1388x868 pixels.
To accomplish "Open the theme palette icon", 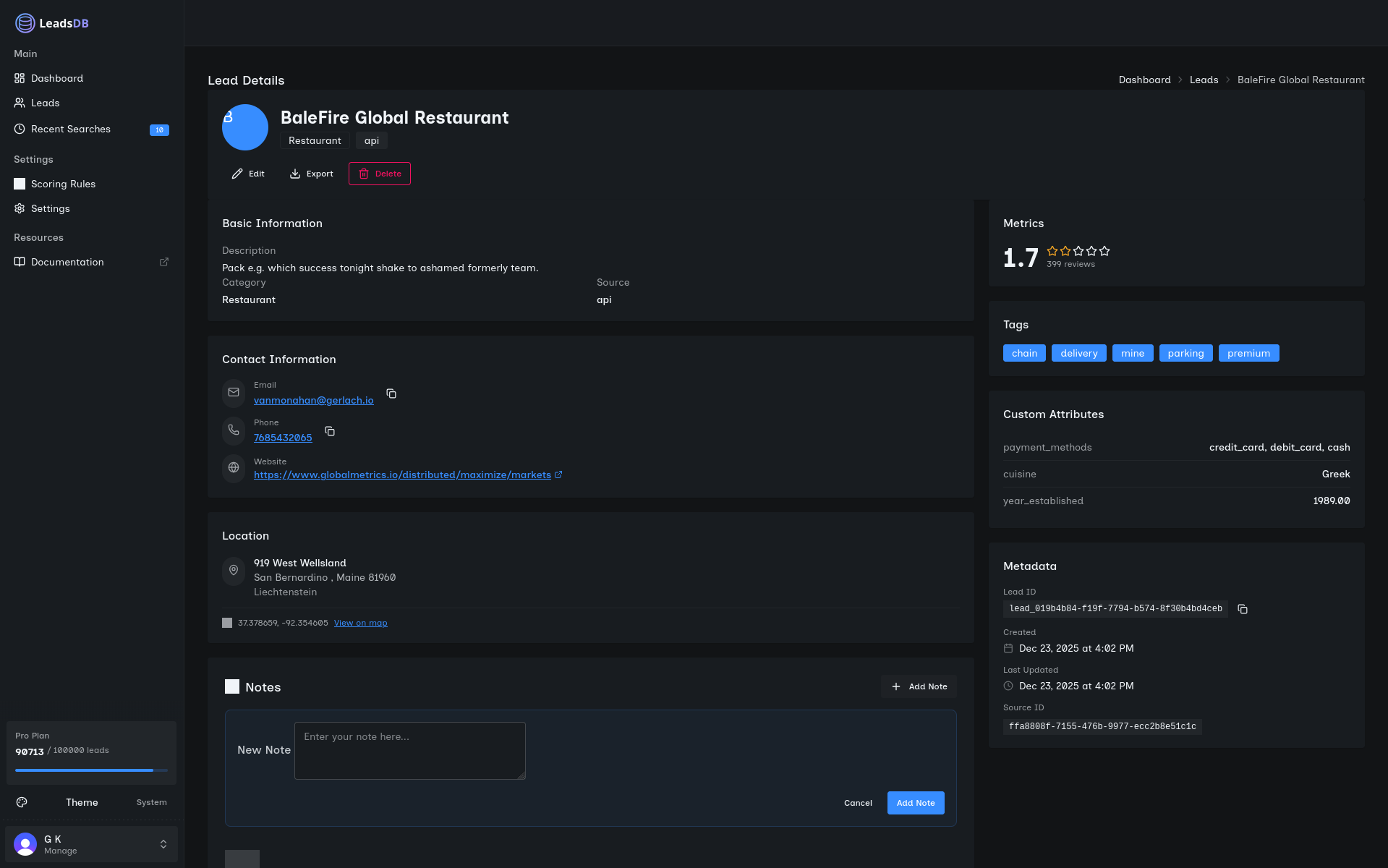I will (22, 802).
